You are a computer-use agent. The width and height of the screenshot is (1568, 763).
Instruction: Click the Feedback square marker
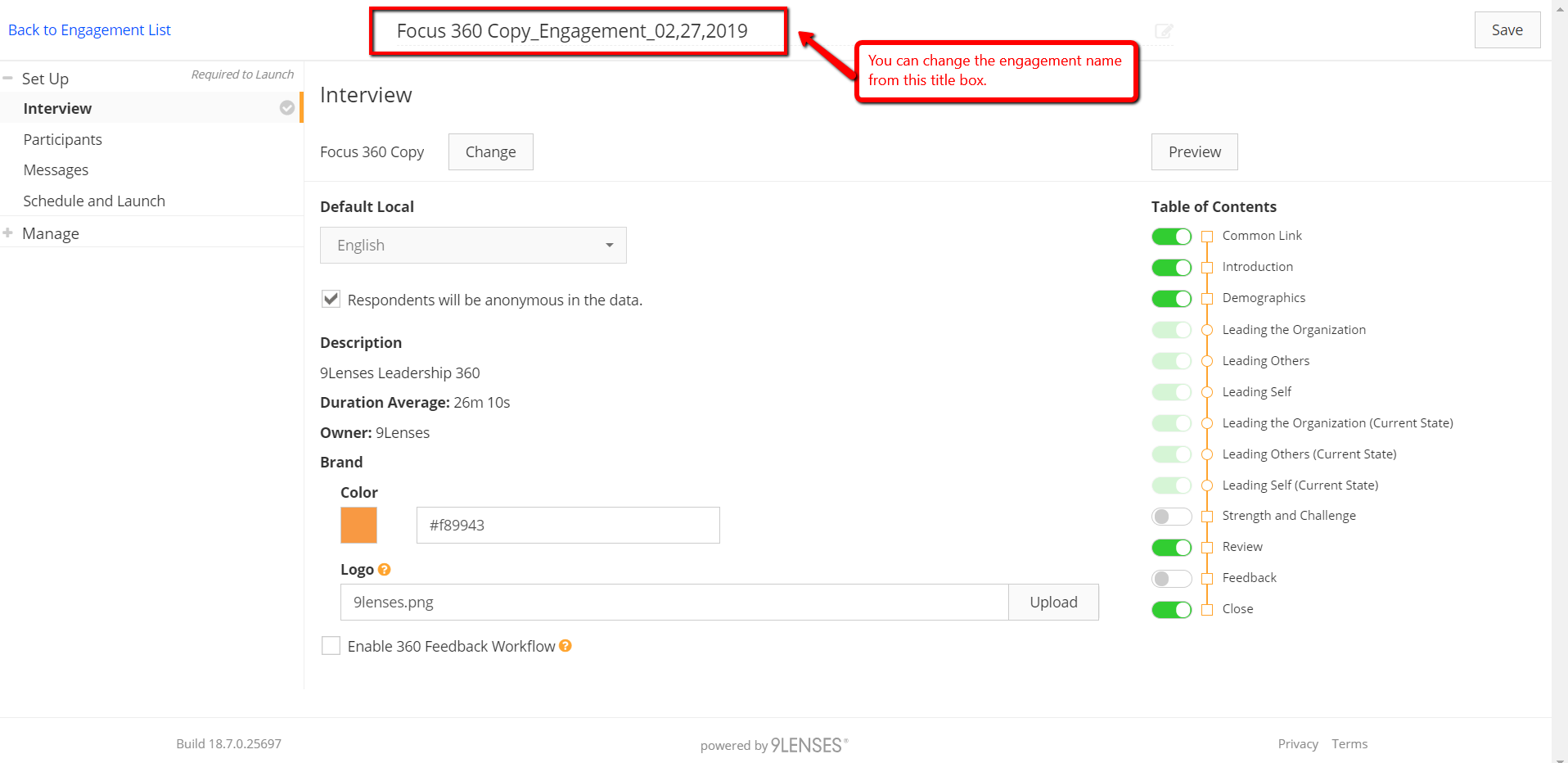point(1207,579)
